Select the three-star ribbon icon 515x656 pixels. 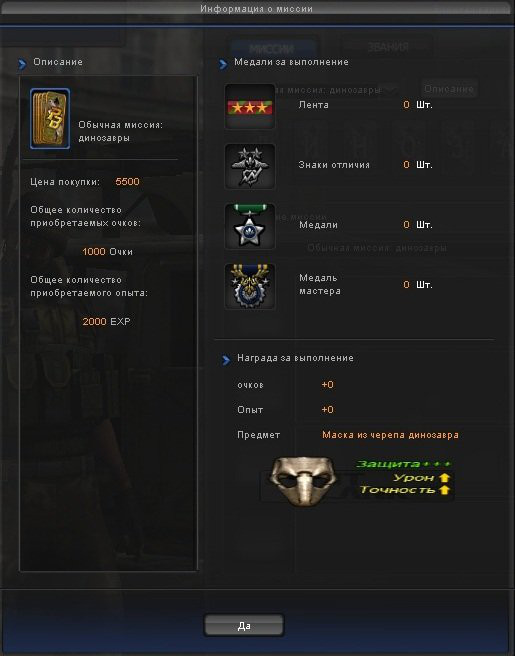click(x=250, y=106)
